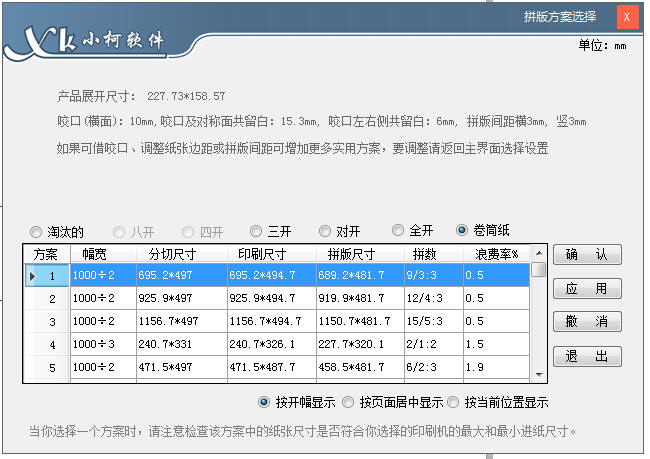The width and height of the screenshot is (650, 459).
Task: Select the 对开 radio button
Action: [x=325, y=231]
